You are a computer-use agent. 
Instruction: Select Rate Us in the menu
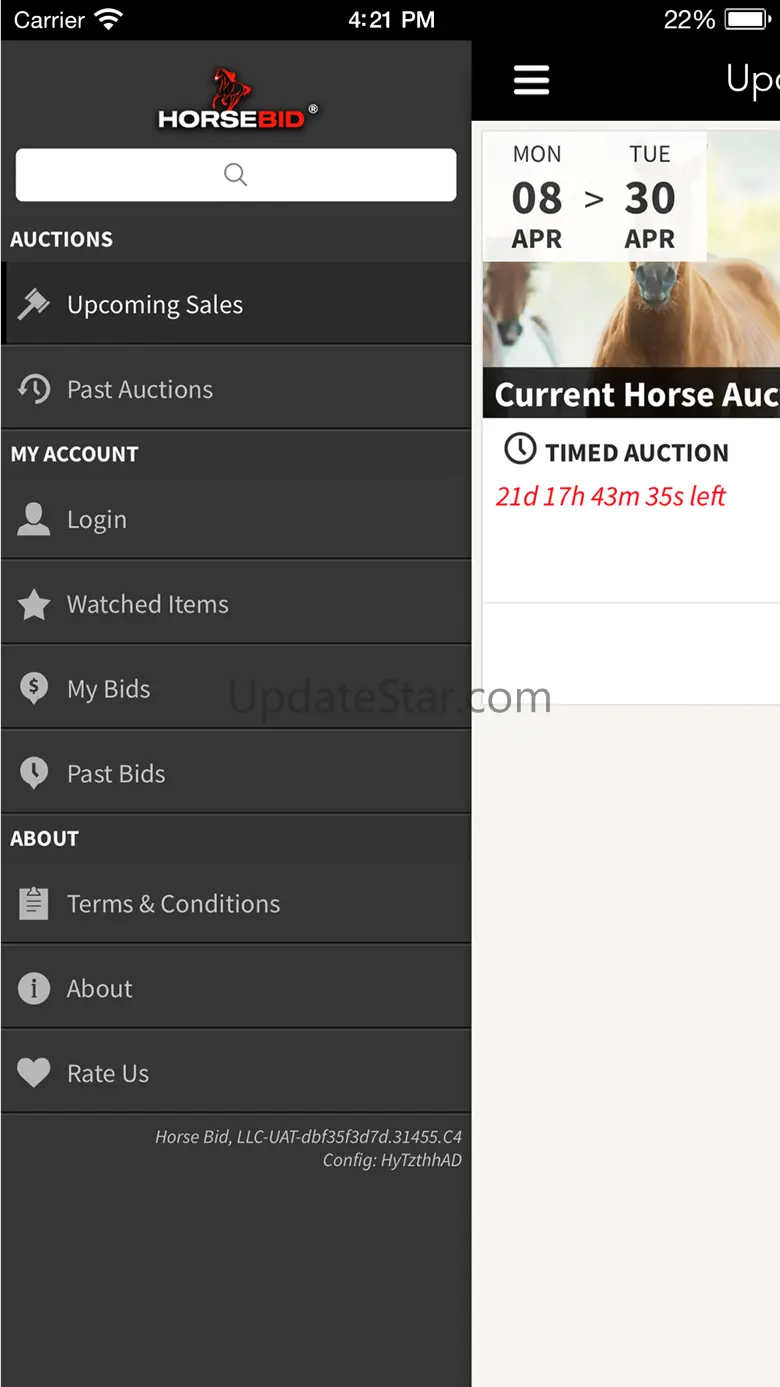108,1074
